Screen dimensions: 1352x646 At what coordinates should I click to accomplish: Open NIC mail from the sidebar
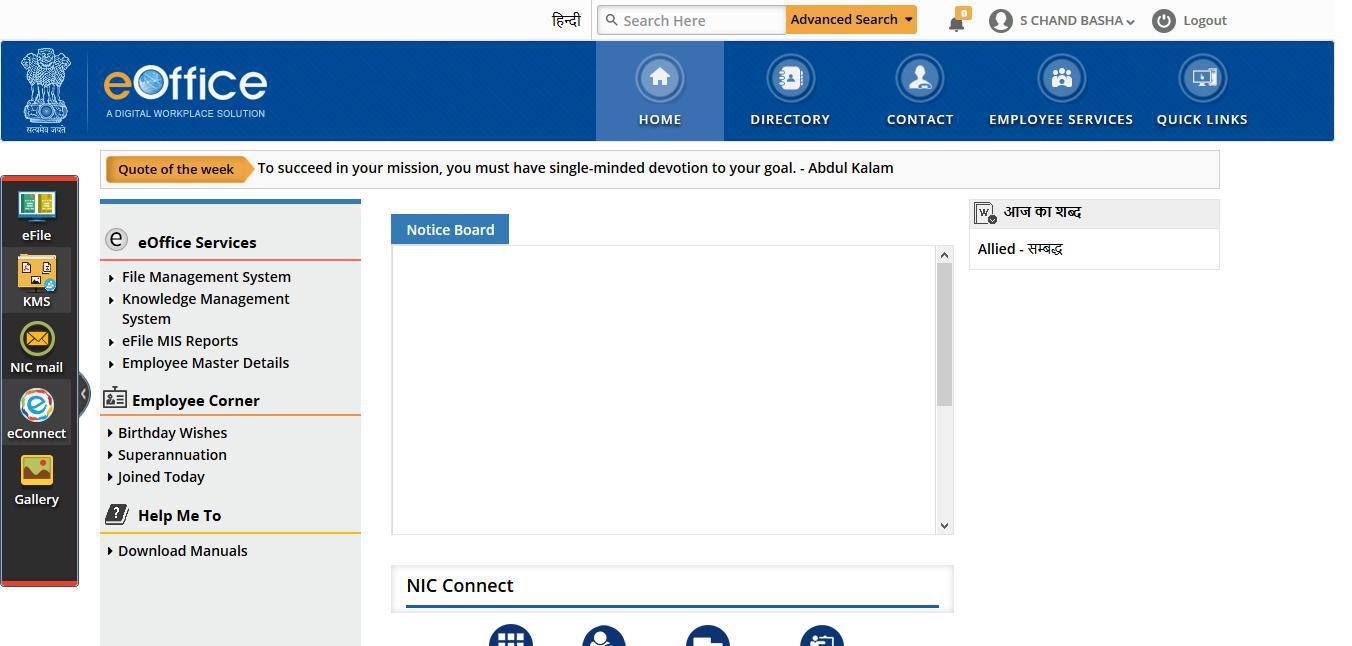click(x=36, y=345)
